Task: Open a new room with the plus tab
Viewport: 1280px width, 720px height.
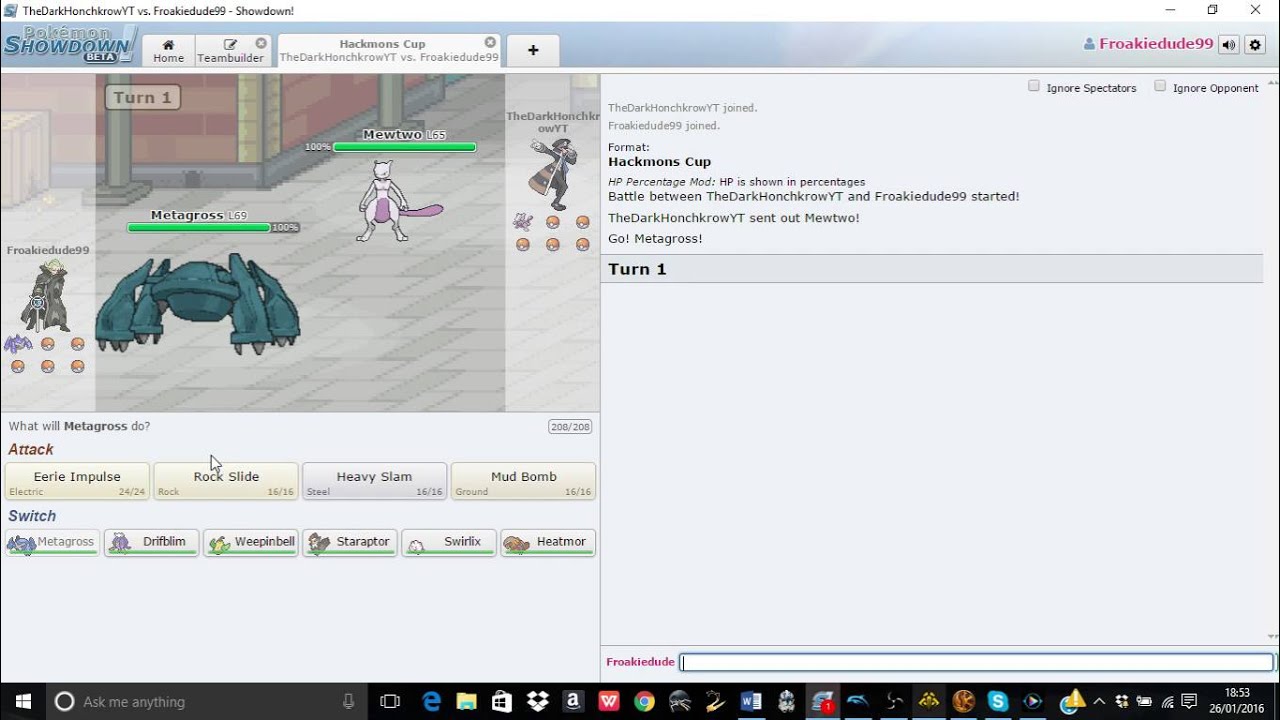Action: [533, 50]
